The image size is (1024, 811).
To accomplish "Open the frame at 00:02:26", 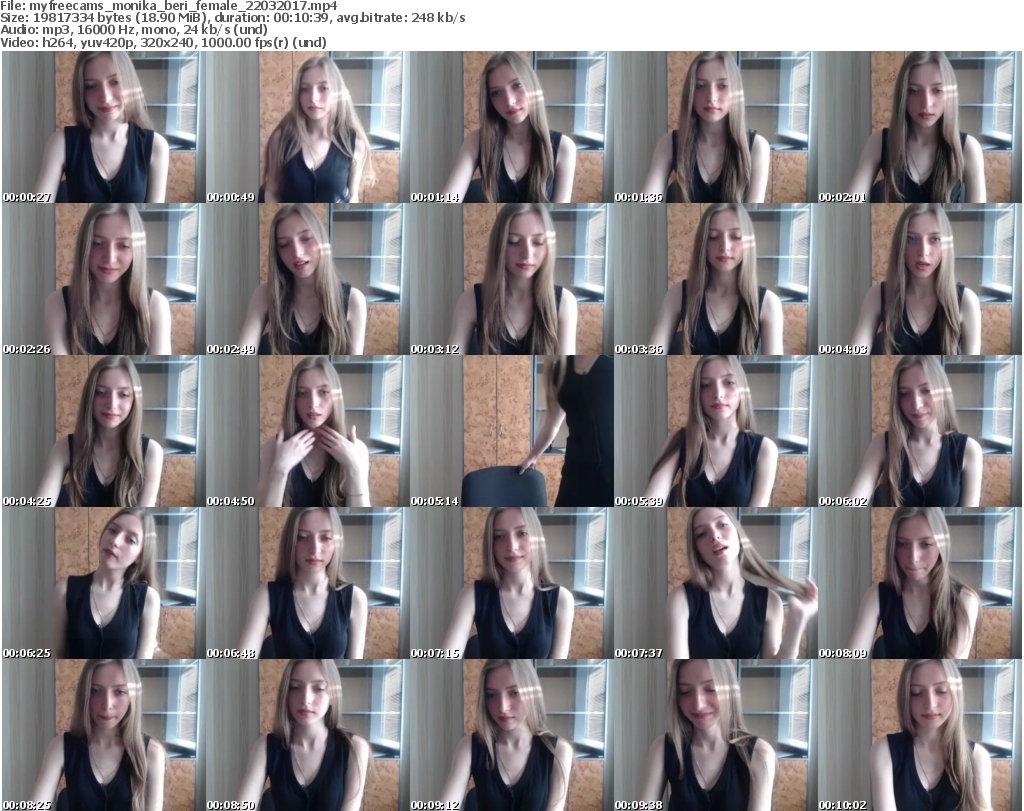I will click(x=103, y=279).
